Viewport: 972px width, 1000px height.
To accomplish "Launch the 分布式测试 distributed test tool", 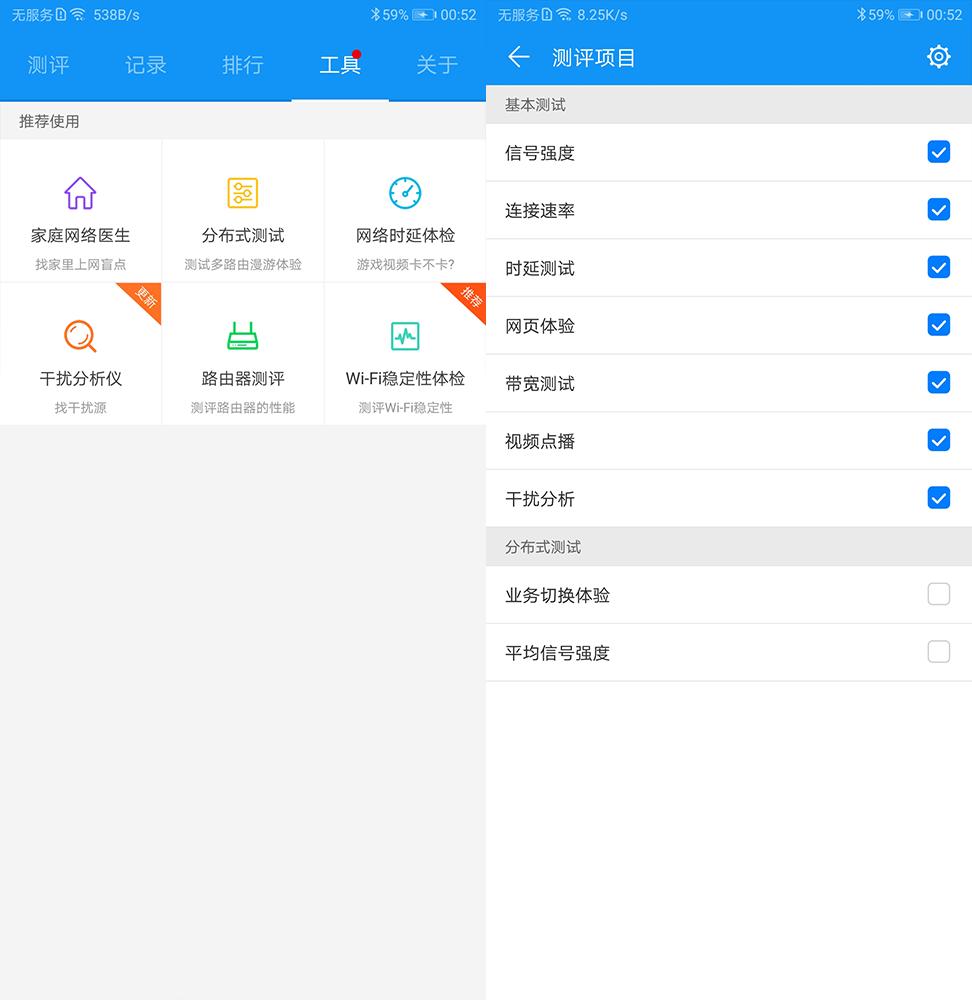I will click(x=243, y=210).
